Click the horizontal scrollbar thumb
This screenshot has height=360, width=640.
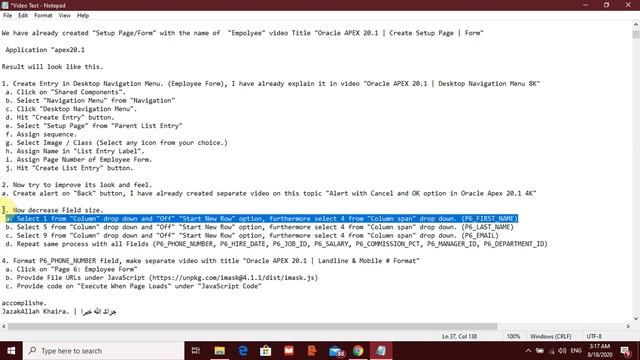pos(253,326)
